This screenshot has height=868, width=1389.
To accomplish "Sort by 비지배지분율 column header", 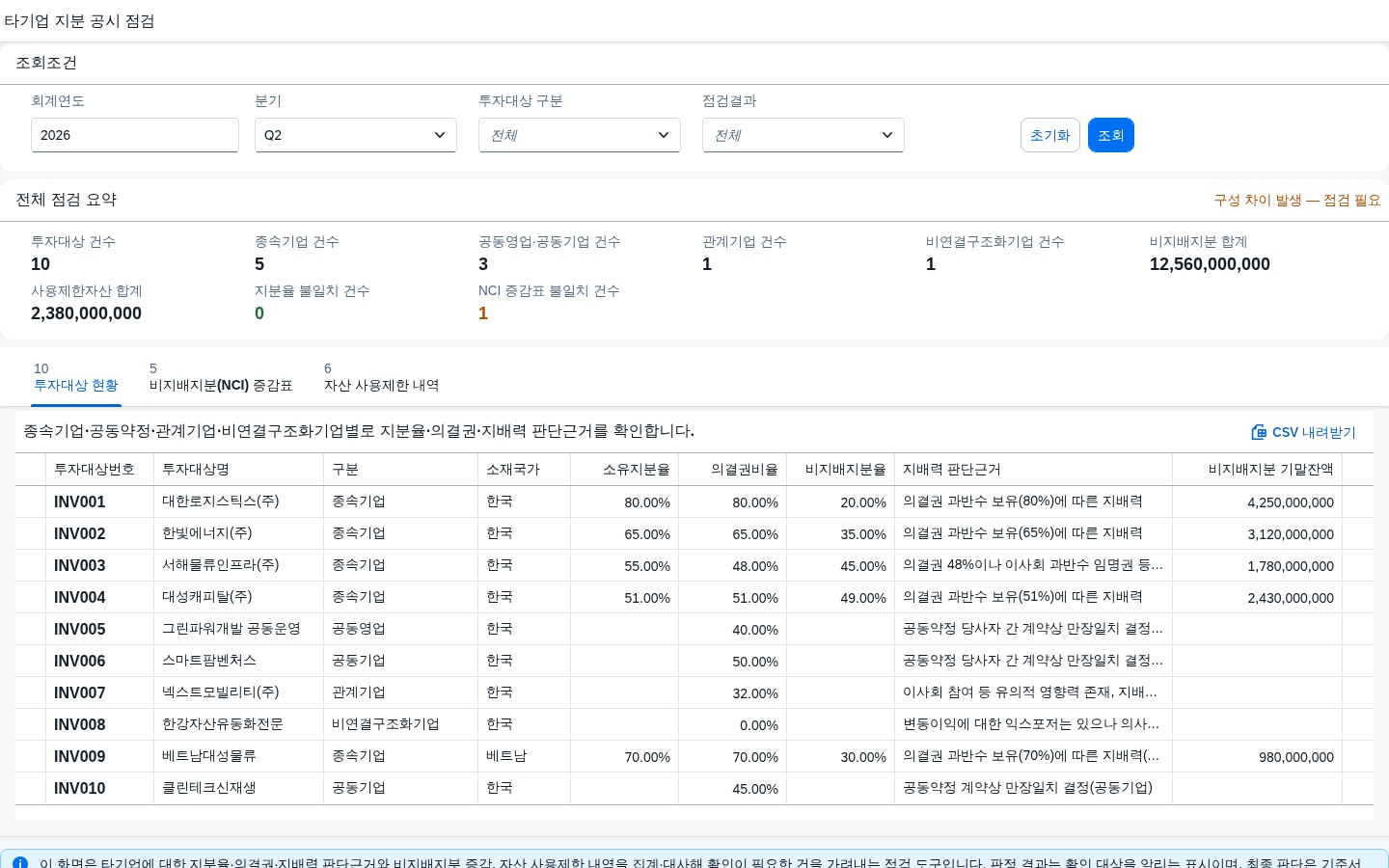I will coord(841,470).
